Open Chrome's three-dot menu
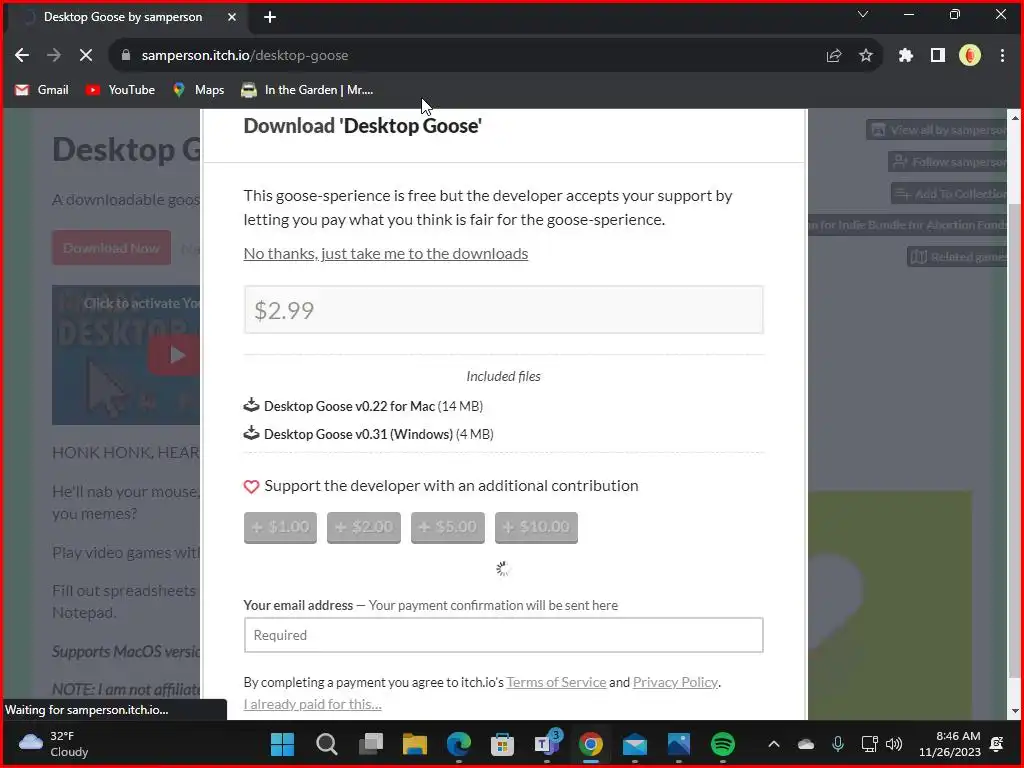The width and height of the screenshot is (1024, 768). point(1002,56)
